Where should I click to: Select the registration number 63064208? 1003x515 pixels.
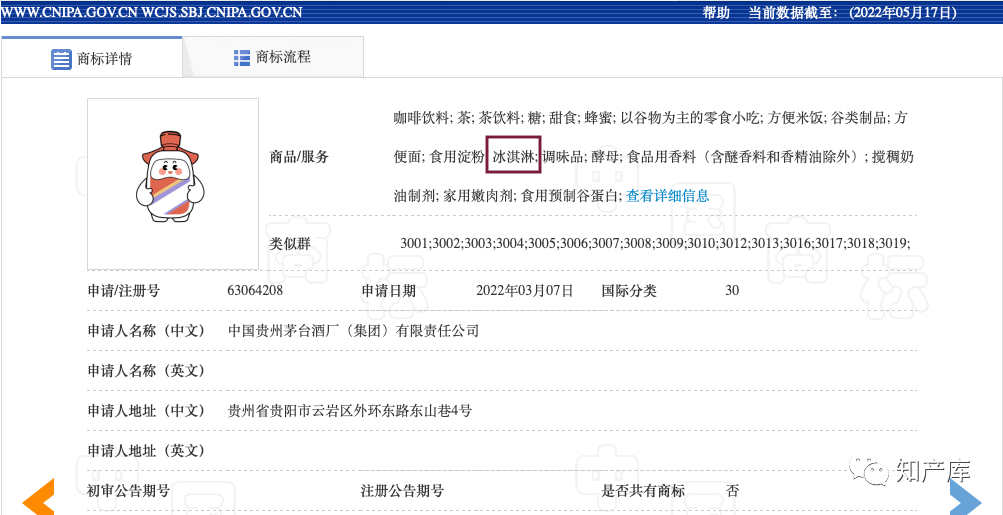(x=255, y=290)
